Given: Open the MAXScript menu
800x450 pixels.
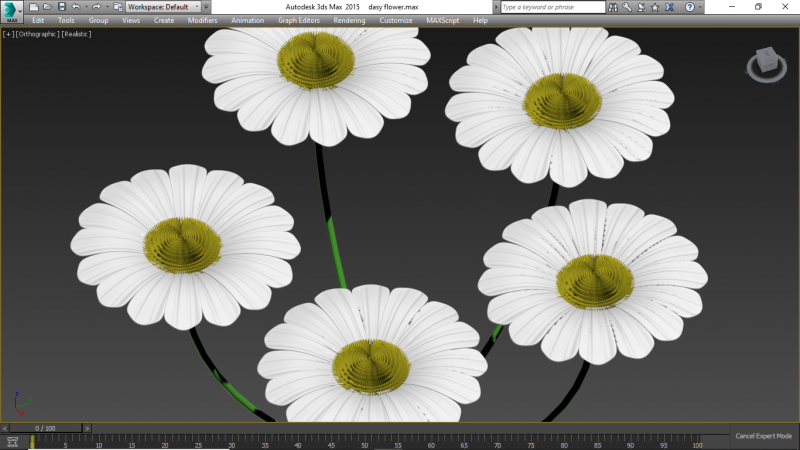Looking at the screenshot, I should click(x=442, y=20).
